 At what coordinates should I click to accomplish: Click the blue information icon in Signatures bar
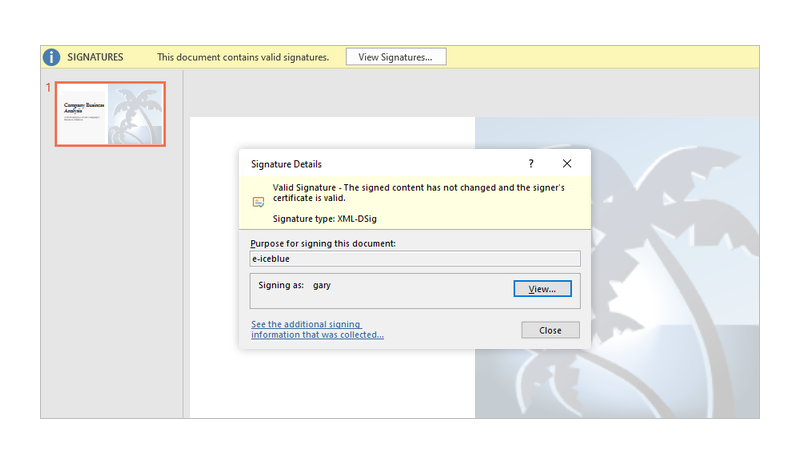point(52,57)
